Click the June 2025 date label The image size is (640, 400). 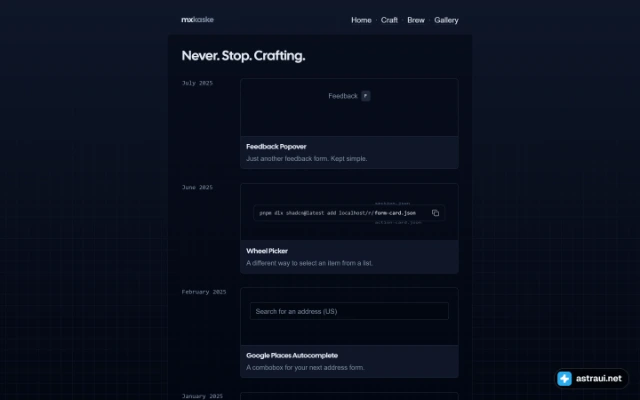197,187
